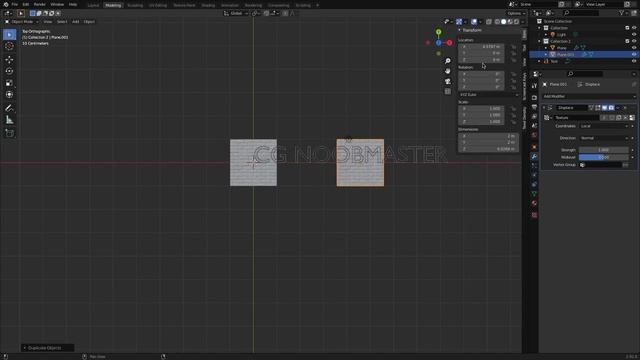This screenshot has width=640, height=360.
Task: Click the Vertex Group field
Action: (601, 165)
